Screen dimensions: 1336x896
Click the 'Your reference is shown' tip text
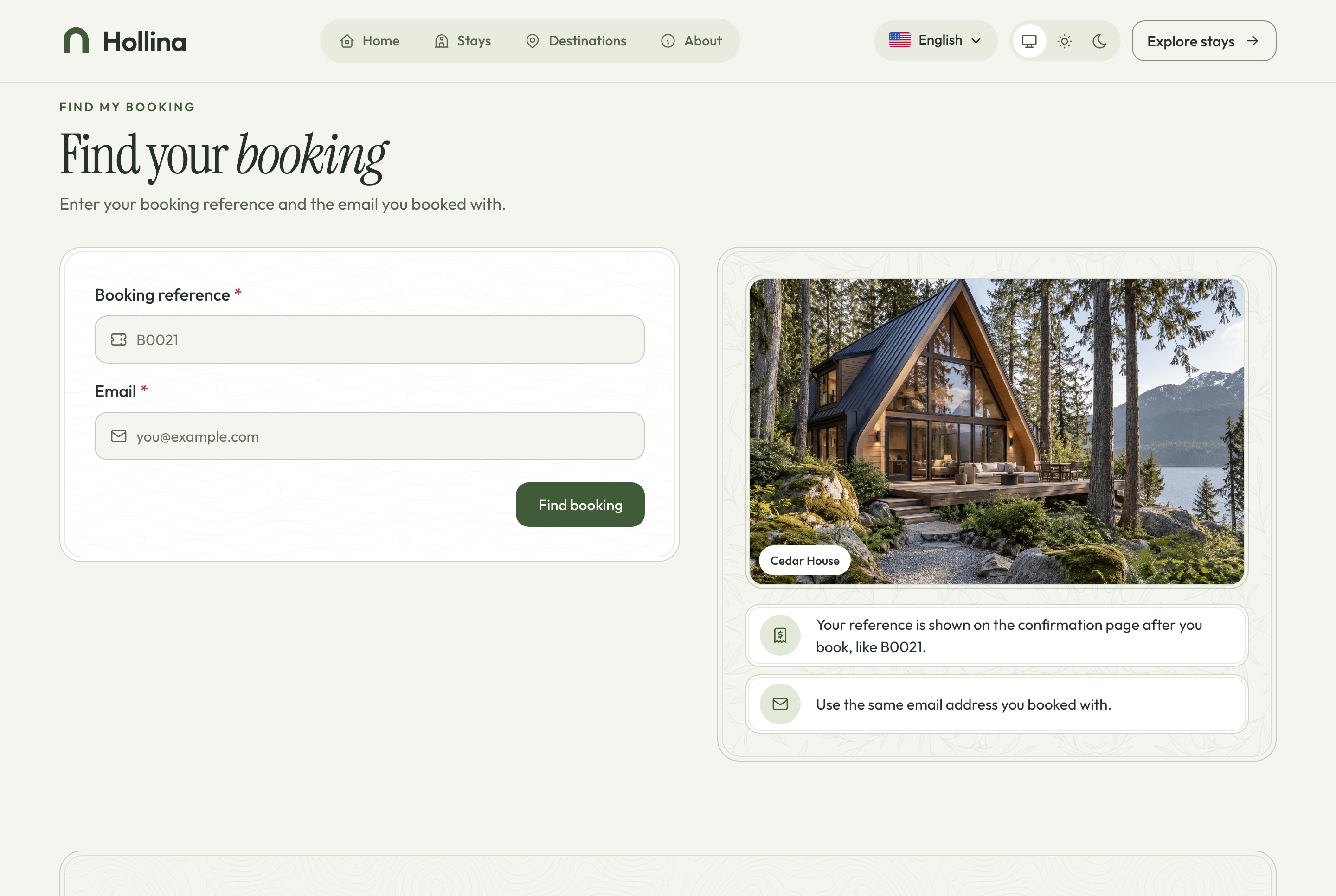[1008, 636]
